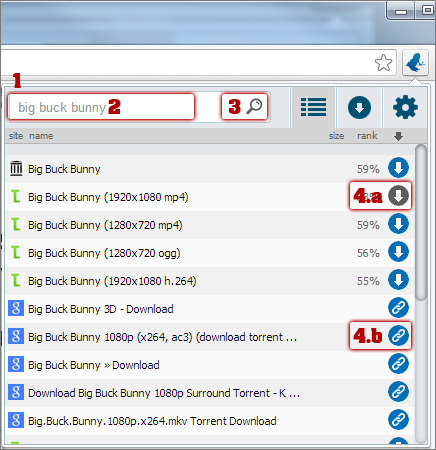Click site icon of 1920x1080 mp4 row

[x=16, y=196]
